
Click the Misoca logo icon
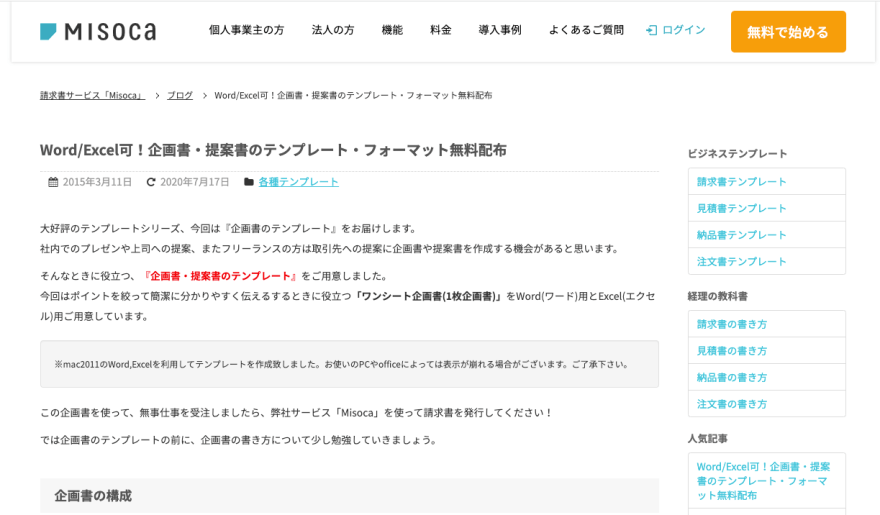click(x=49, y=31)
